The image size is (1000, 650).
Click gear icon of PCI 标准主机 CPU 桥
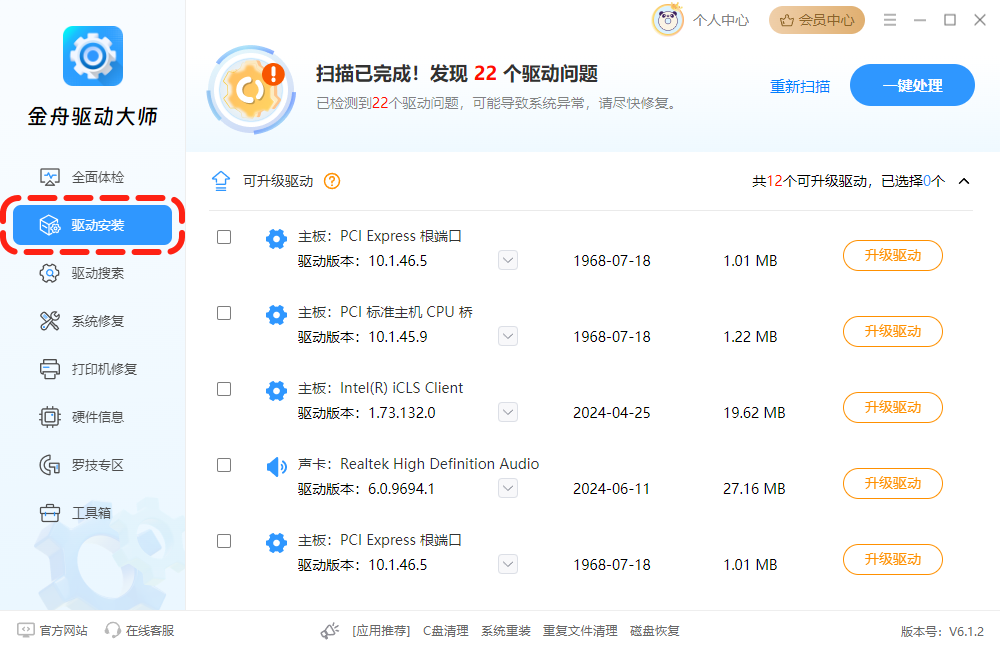(276, 314)
